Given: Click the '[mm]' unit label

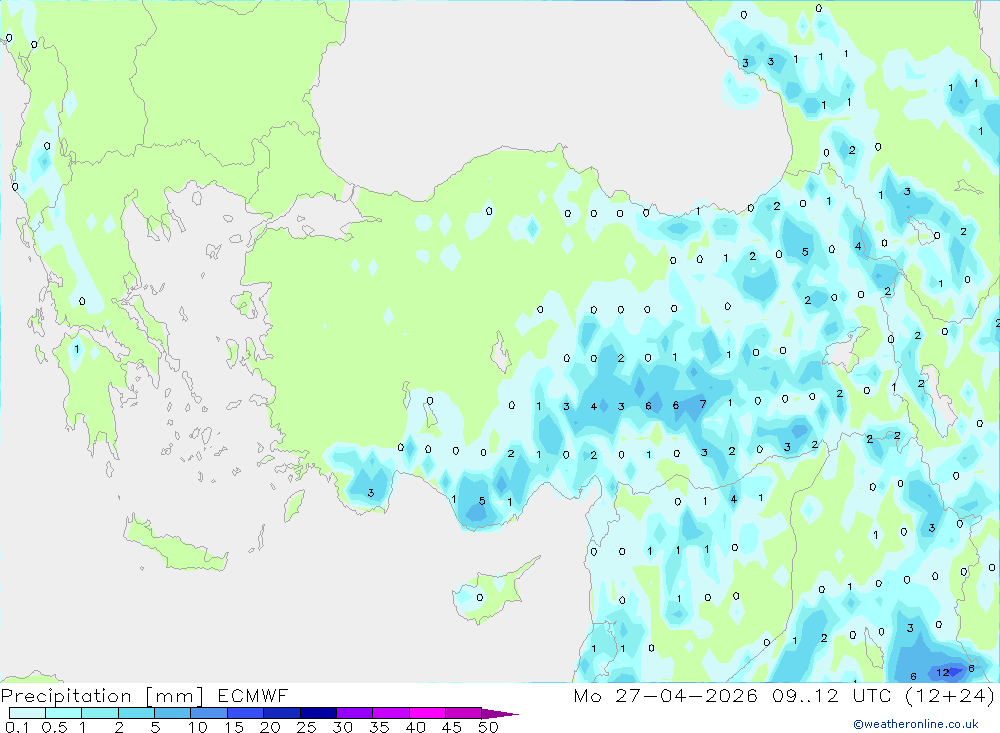Looking at the screenshot, I should click(x=175, y=696).
